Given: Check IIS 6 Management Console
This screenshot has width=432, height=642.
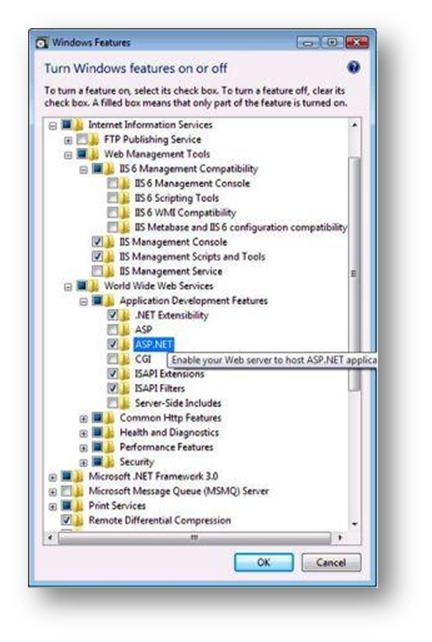Looking at the screenshot, I should tap(113, 183).
